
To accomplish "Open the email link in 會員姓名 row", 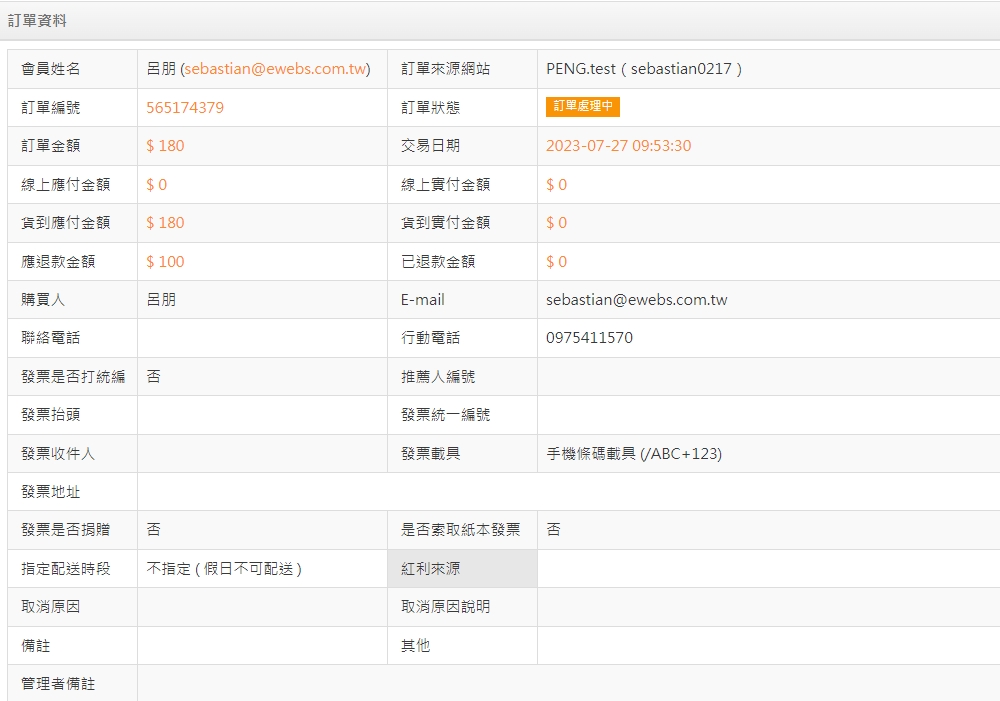I will coord(276,69).
